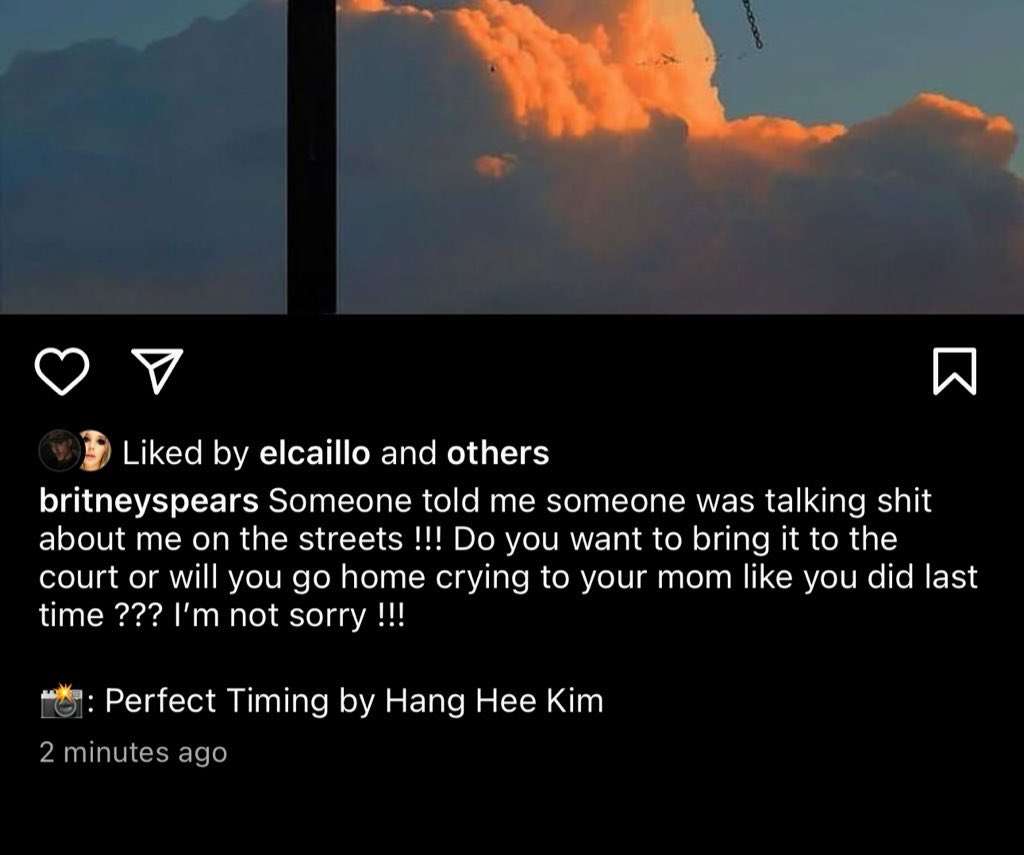
Task: Open the first liker's dark profile avatar
Action: 59,451
